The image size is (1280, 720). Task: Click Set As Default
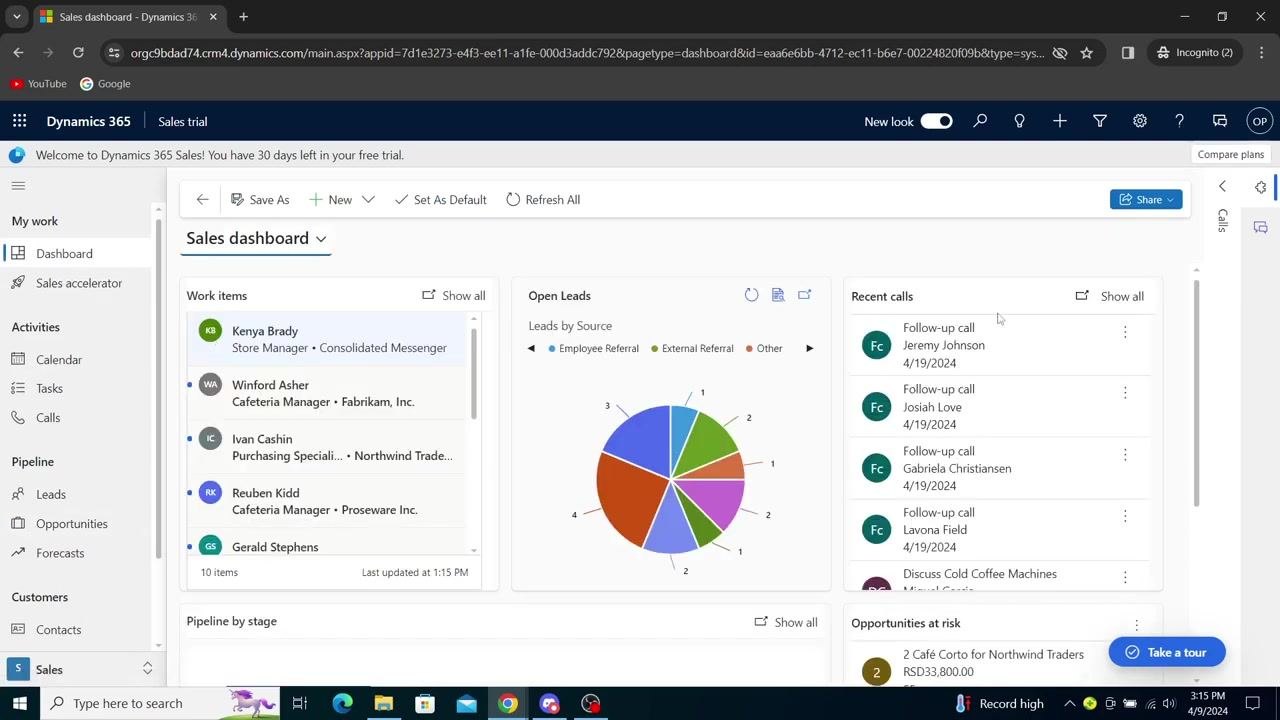point(440,200)
